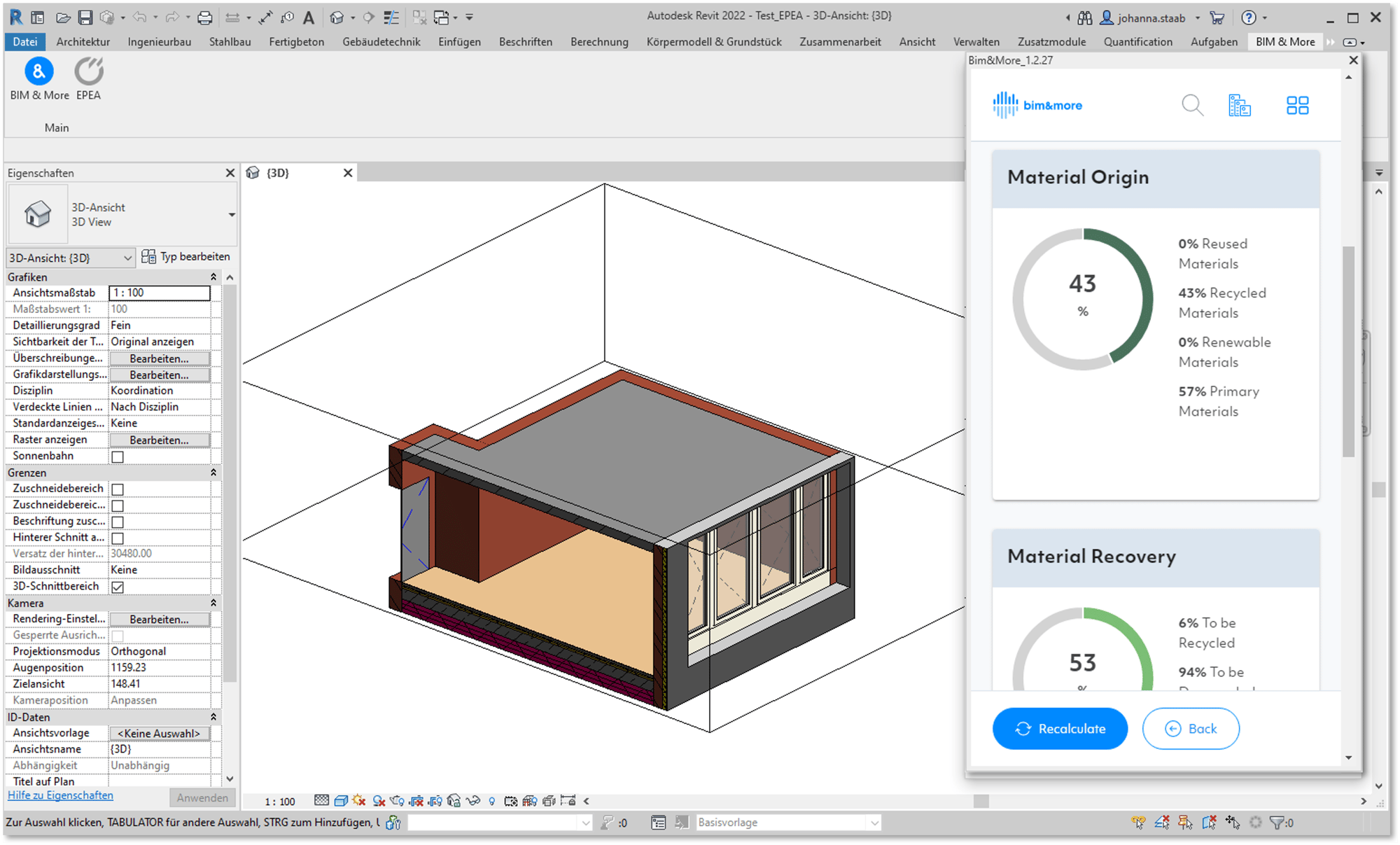1400x845 pixels.
Task: Click Bearbeiten for Überschreibungen
Action: (159, 358)
